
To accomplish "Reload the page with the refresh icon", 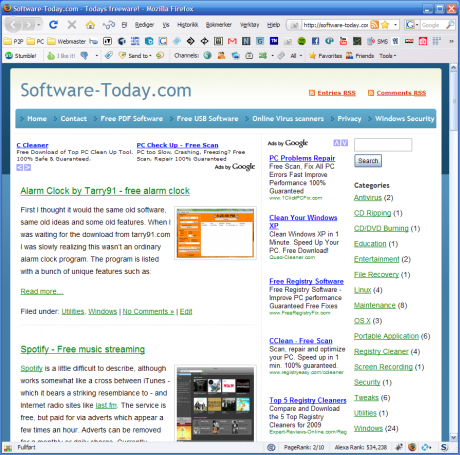I will tap(53, 24).
